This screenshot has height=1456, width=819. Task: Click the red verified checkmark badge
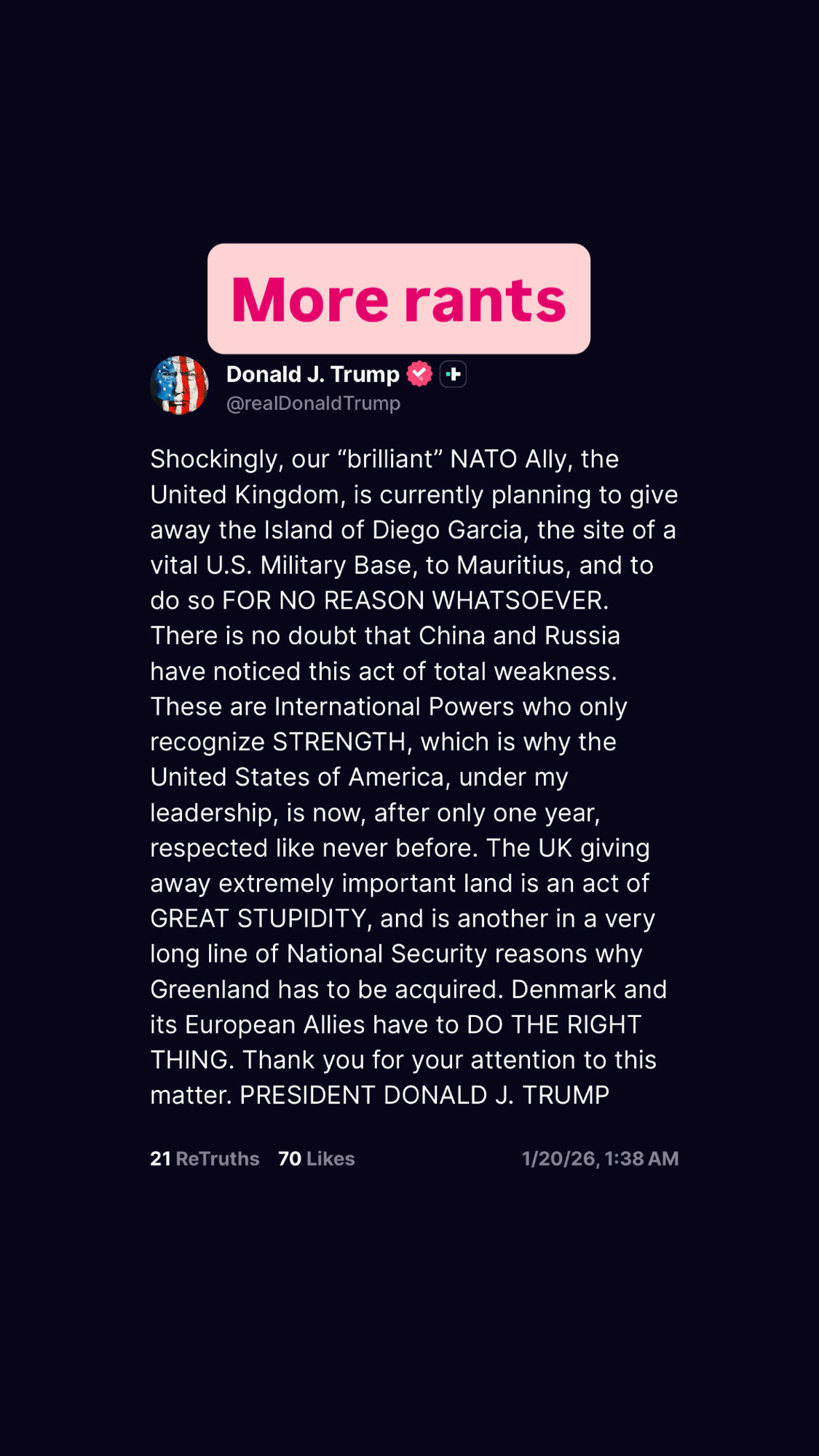pyautogui.click(x=419, y=374)
